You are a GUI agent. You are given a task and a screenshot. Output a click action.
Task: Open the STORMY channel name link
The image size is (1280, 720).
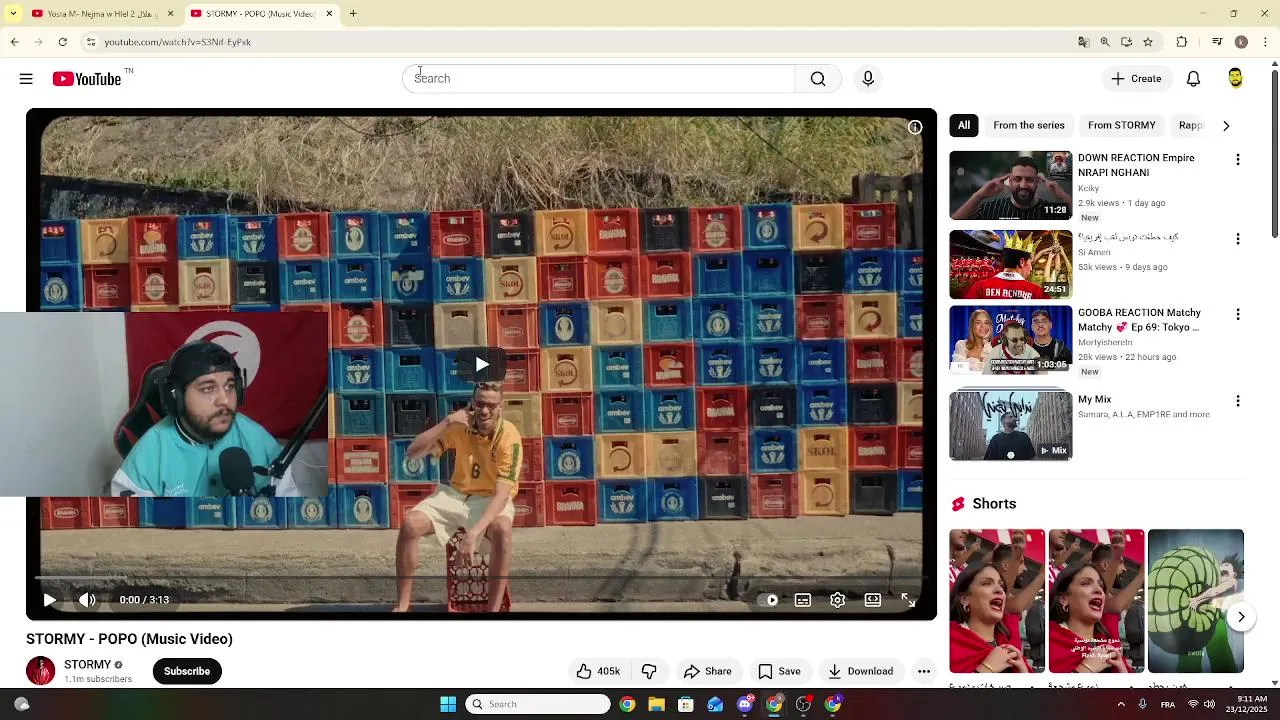tap(87, 664)
